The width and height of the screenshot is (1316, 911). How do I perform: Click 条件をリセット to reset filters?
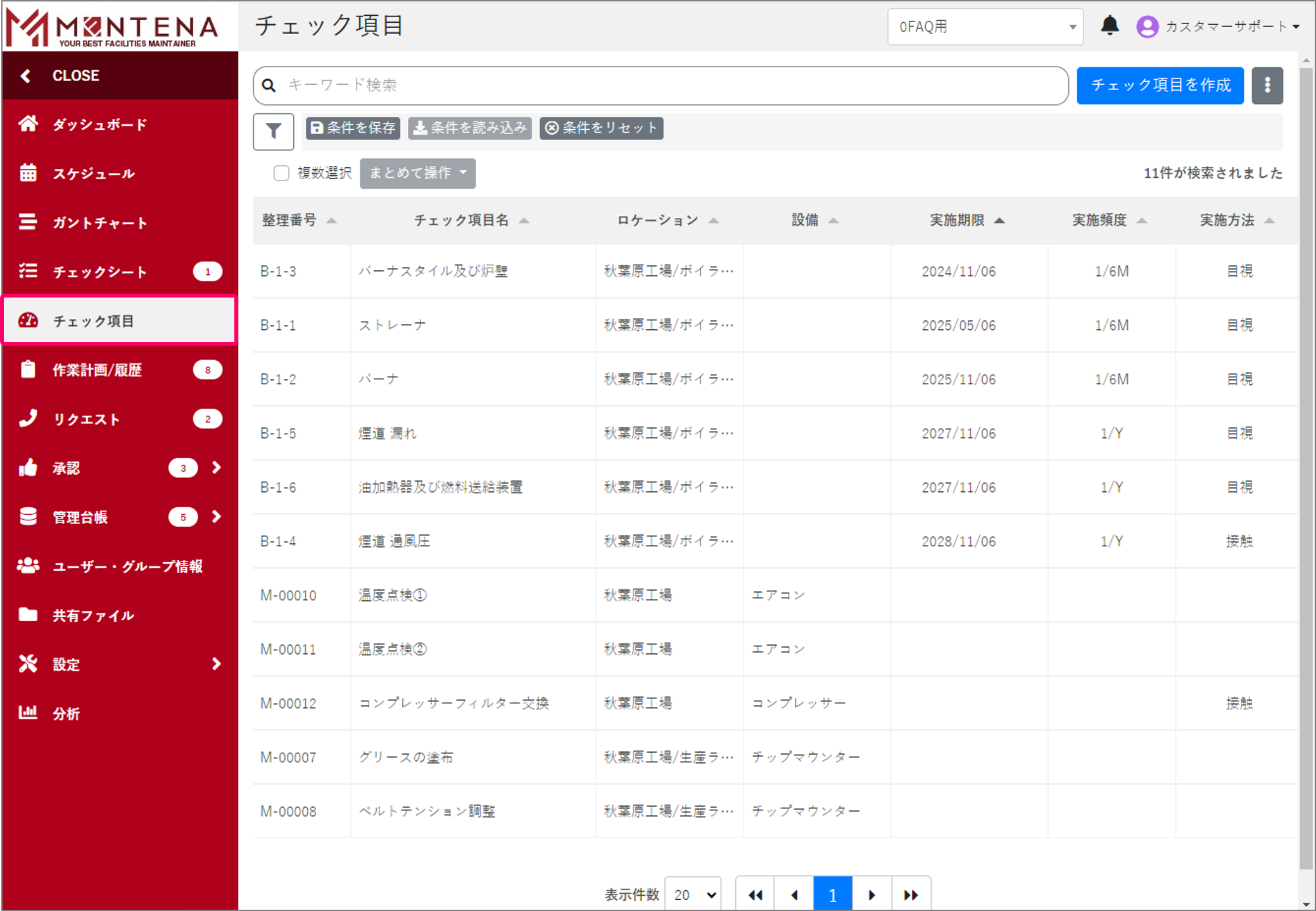600,128
